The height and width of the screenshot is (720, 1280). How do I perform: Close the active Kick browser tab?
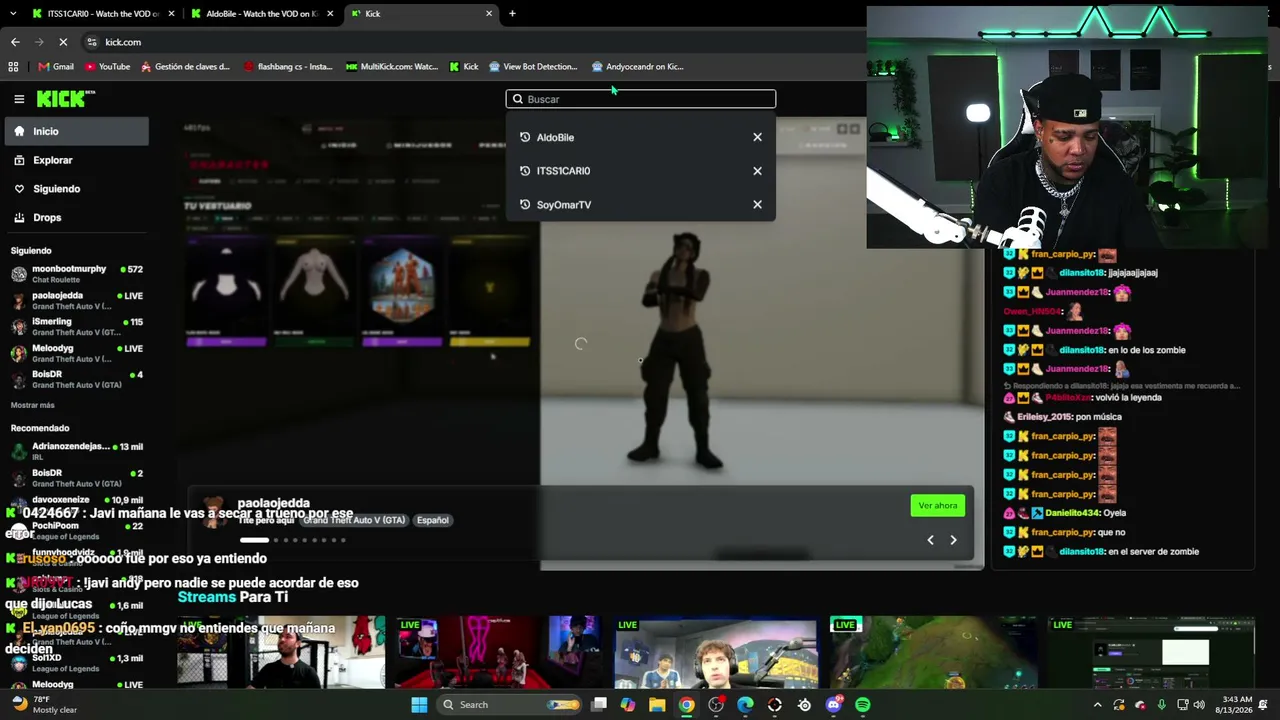tap(489, 14)
